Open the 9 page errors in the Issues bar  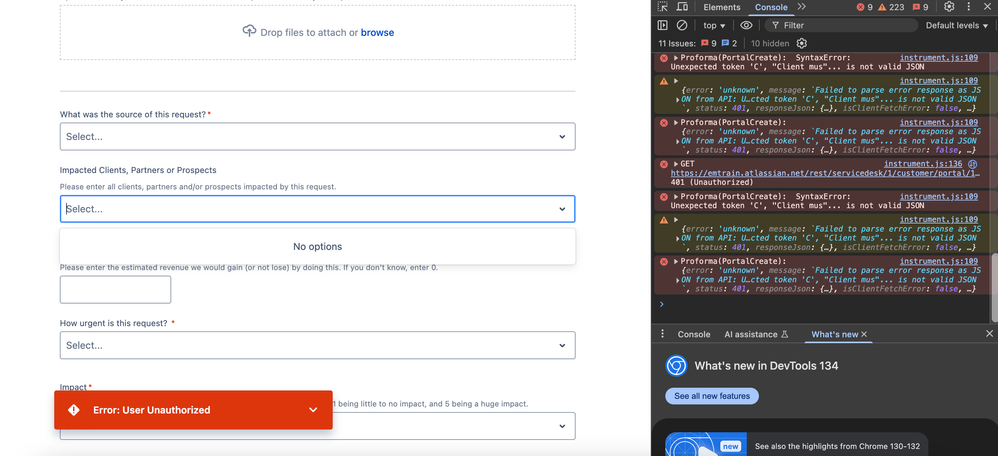pyautogui.click(x=709, y=43)
